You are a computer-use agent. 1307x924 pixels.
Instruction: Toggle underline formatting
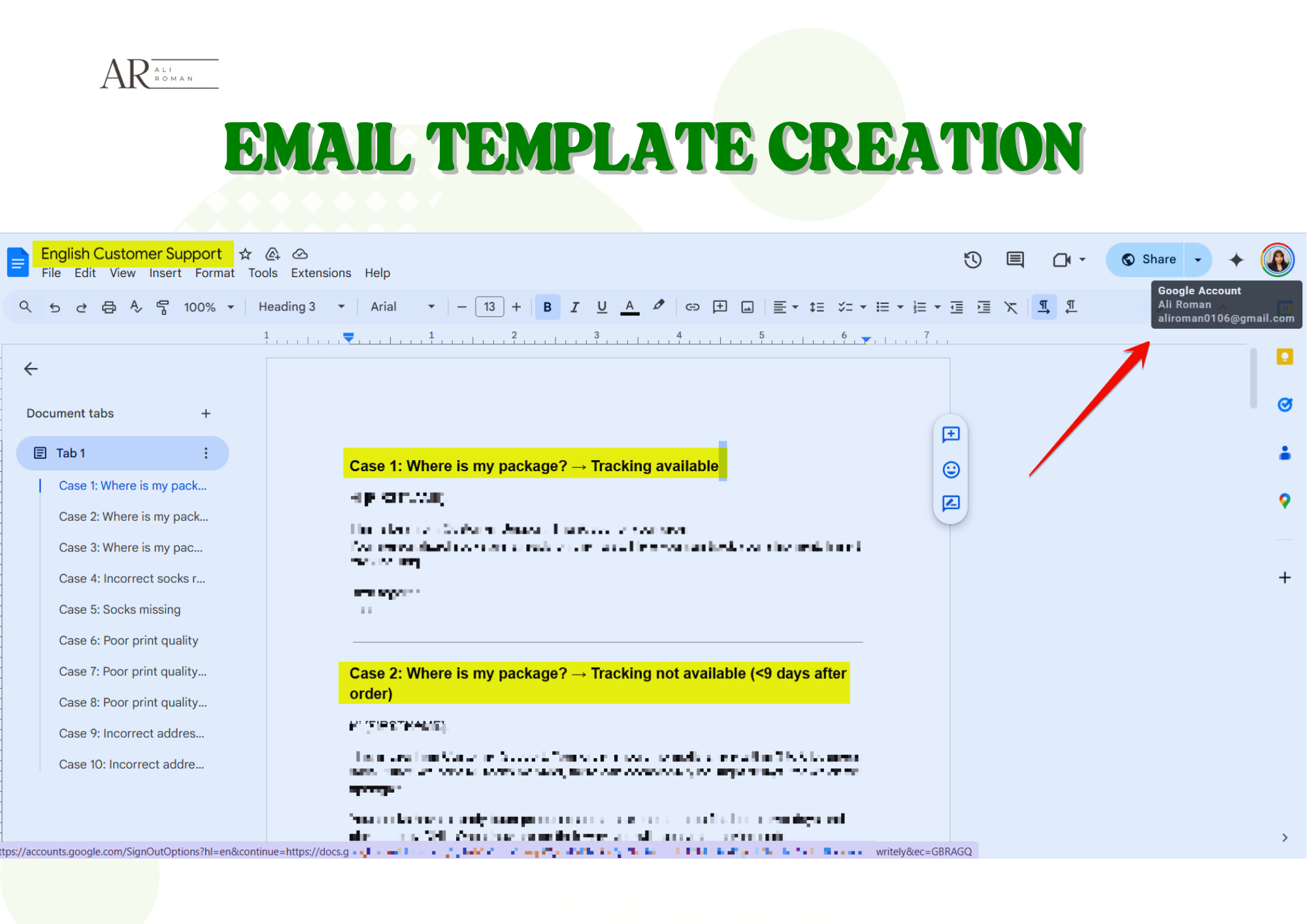point(602,307)
